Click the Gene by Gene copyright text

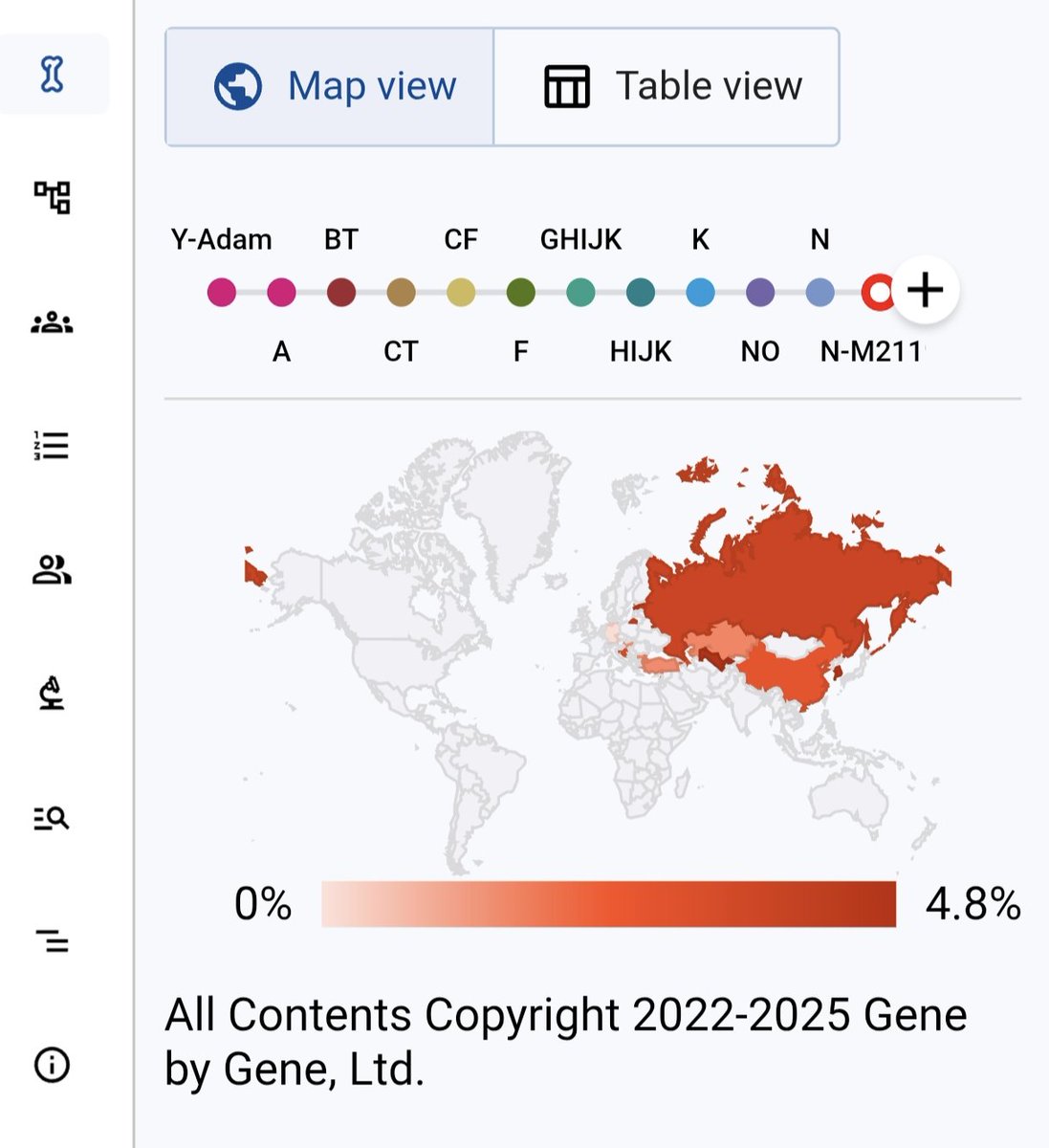[x=566, y=1042]
